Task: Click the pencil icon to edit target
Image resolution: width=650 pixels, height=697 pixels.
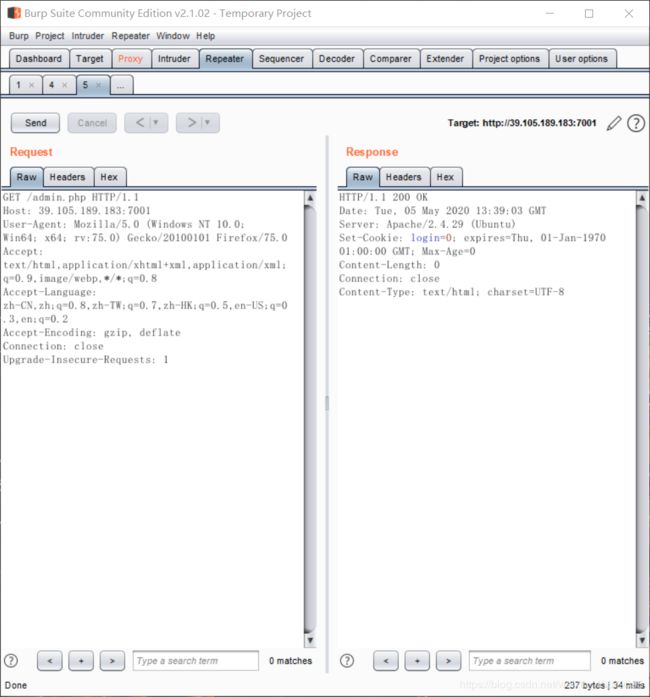Action: coord(614,123)
